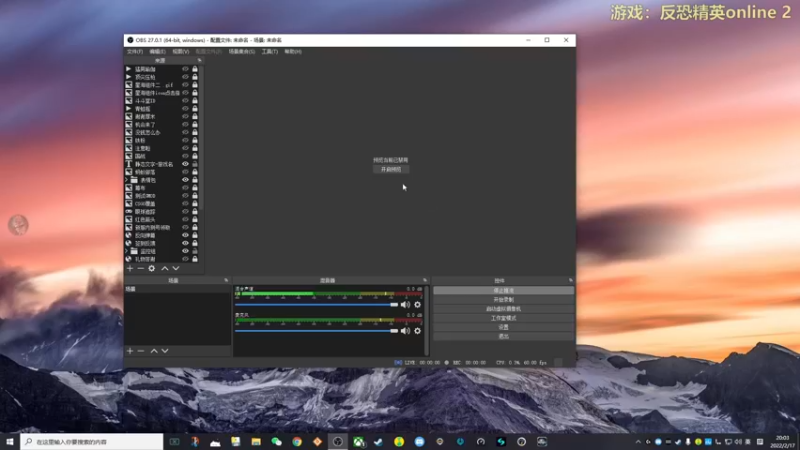
Task: Lock the 静态文字-壁纸名 source
Action: [195, 164]
